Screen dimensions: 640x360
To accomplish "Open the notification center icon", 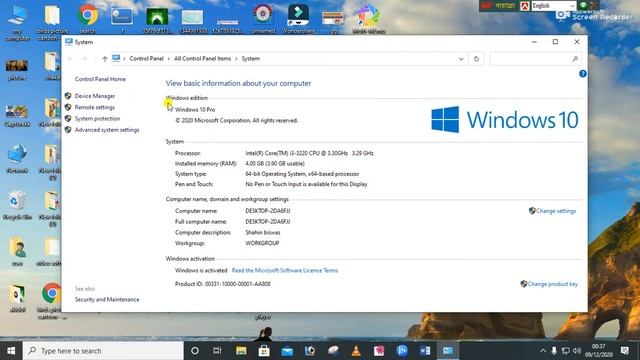I will pyautogui.click(x=624, y=351).
